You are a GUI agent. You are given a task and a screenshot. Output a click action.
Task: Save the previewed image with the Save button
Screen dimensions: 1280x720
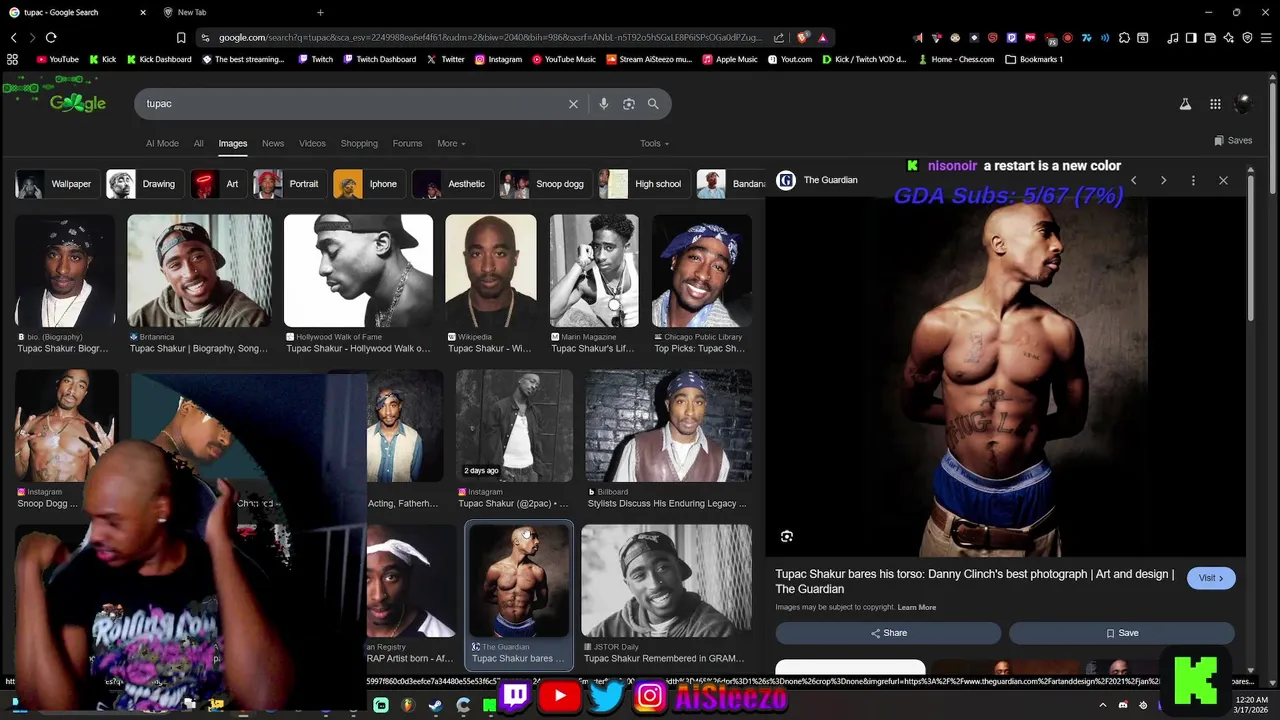coord(1122,633)
